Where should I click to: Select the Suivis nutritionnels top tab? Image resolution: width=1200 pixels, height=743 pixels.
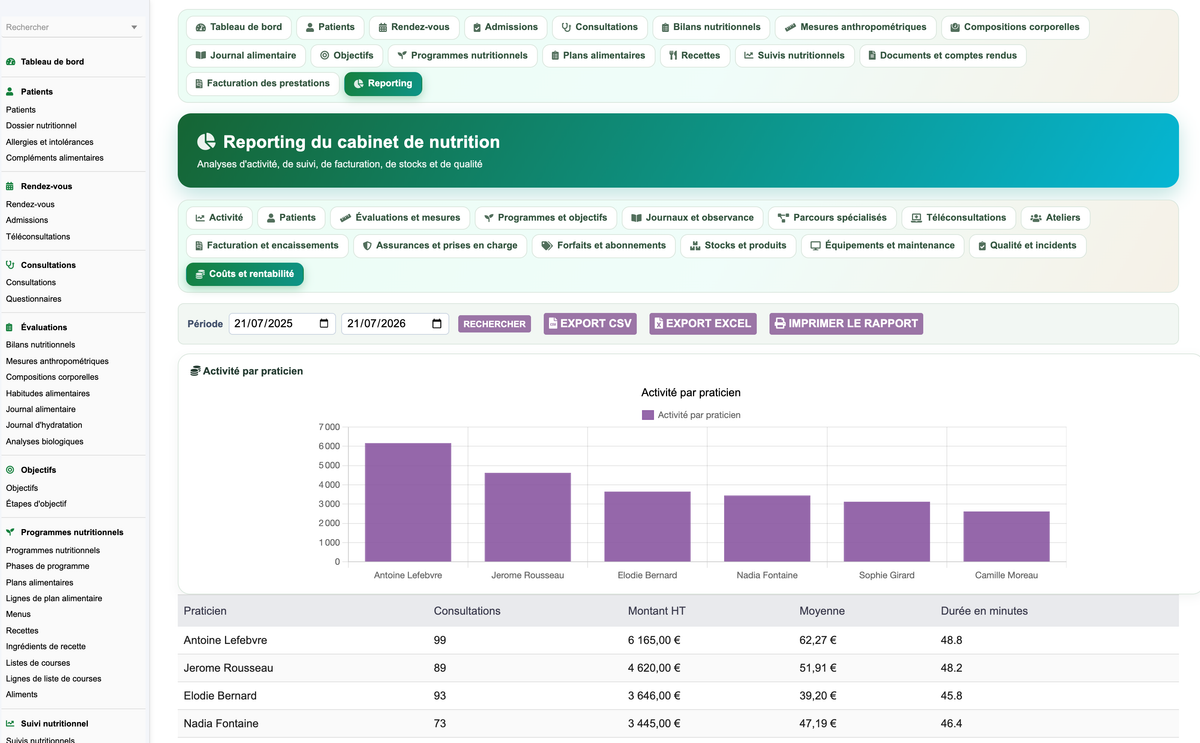point(794,55)
